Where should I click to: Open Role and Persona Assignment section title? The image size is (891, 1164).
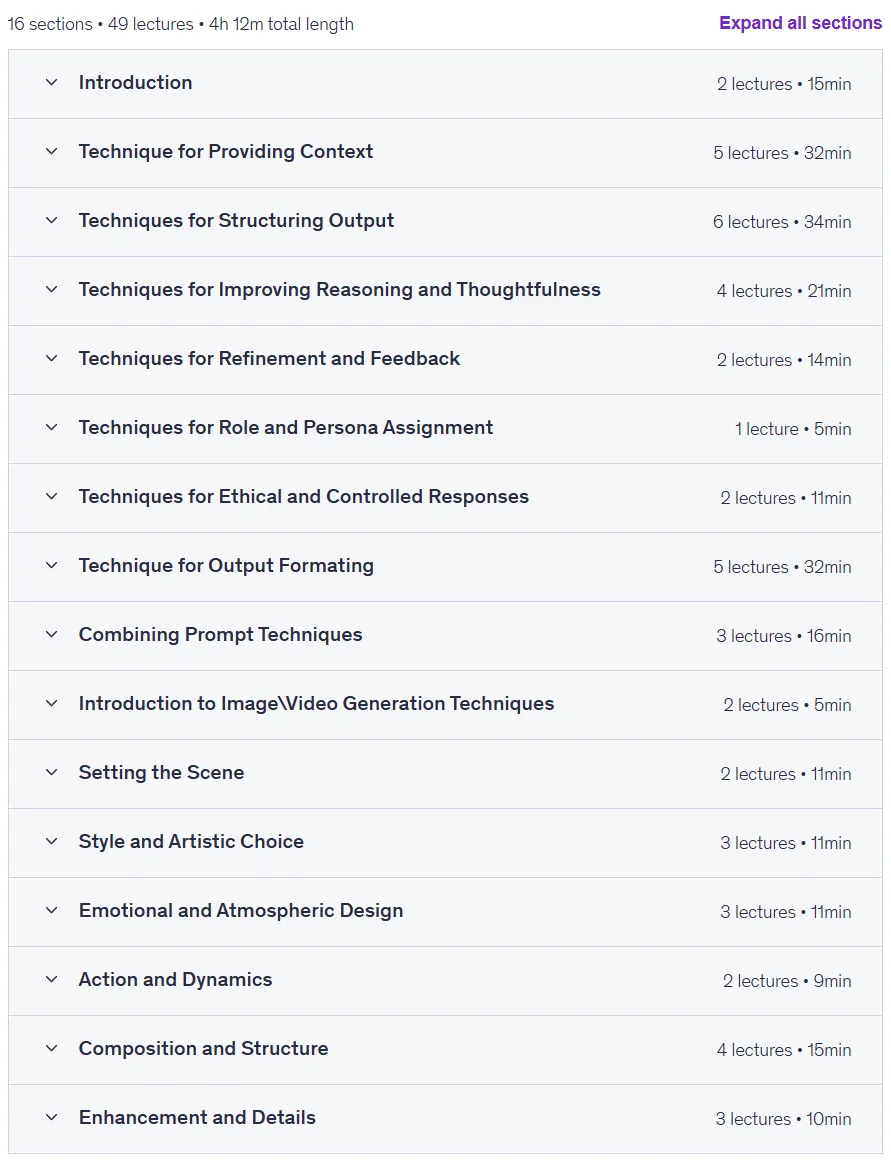coord(286,428)
